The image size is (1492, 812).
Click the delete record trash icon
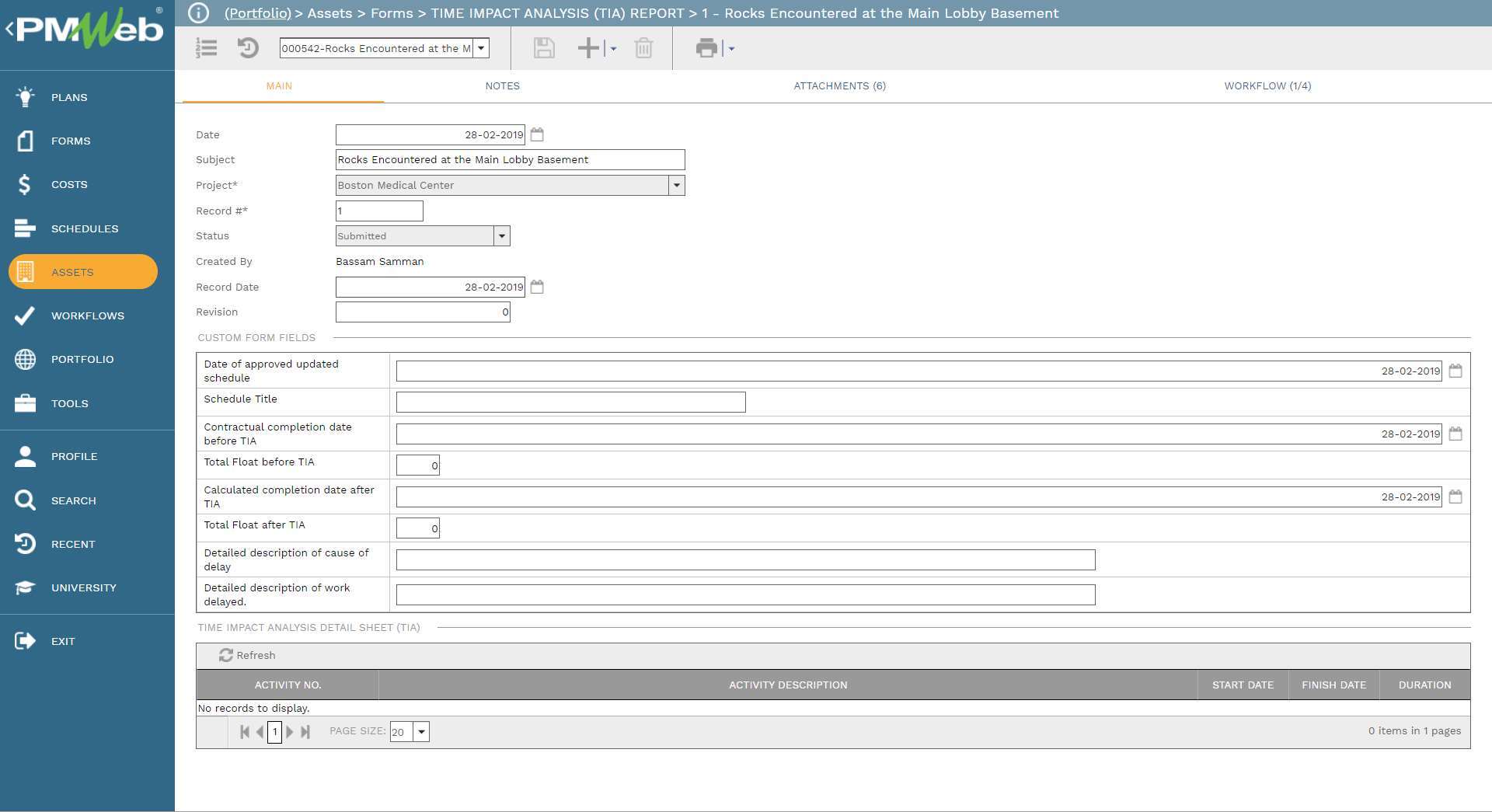643,48
